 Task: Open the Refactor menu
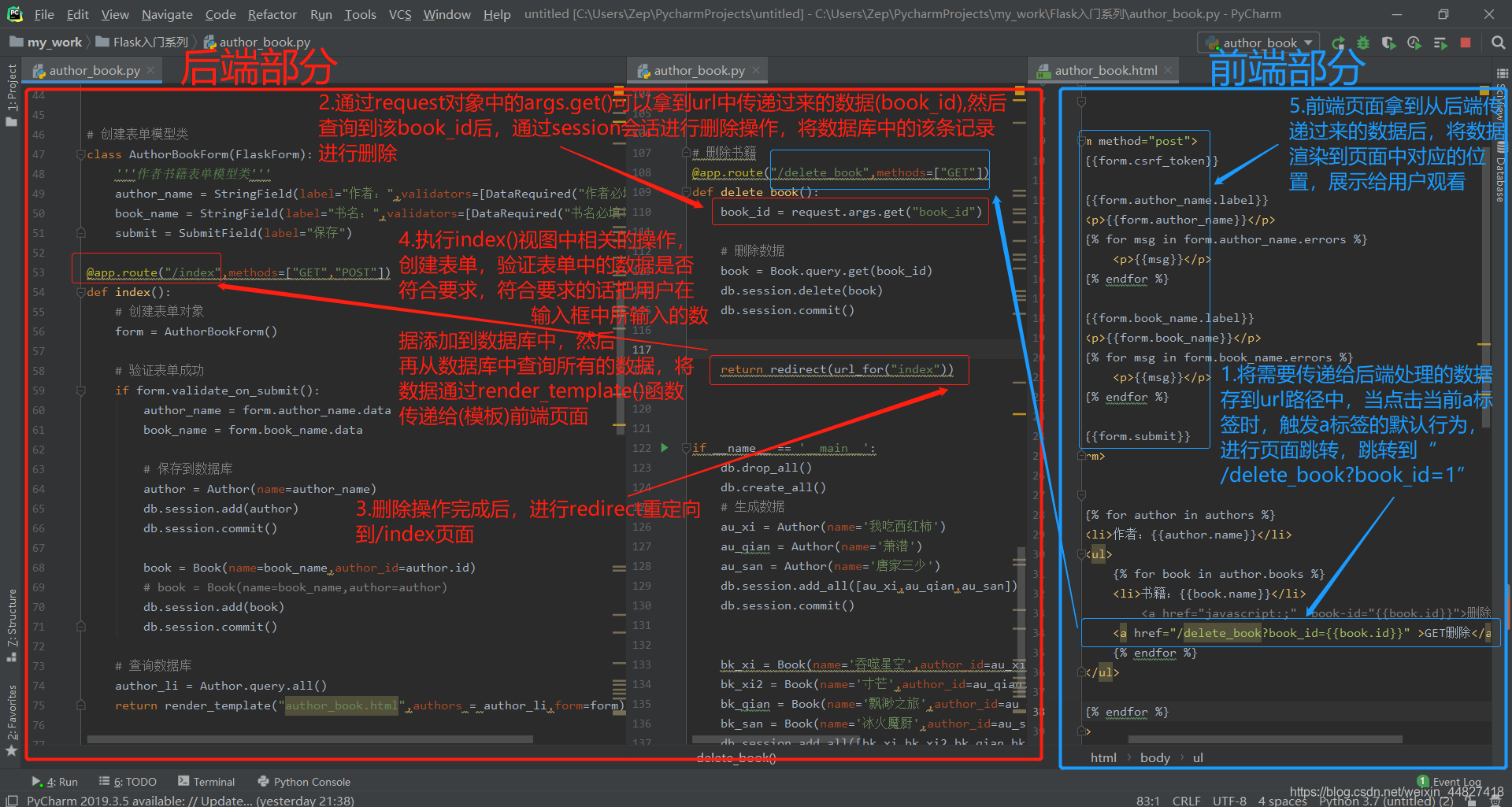[272, 14]
